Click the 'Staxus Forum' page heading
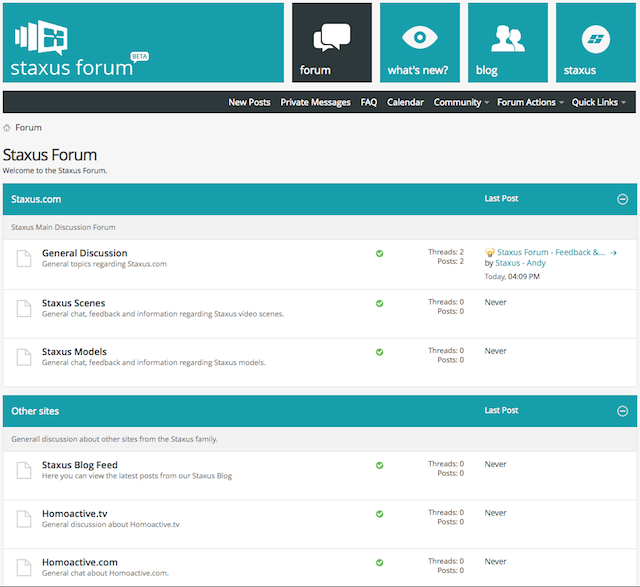The image size is (640, 587). tap(50, 155)
